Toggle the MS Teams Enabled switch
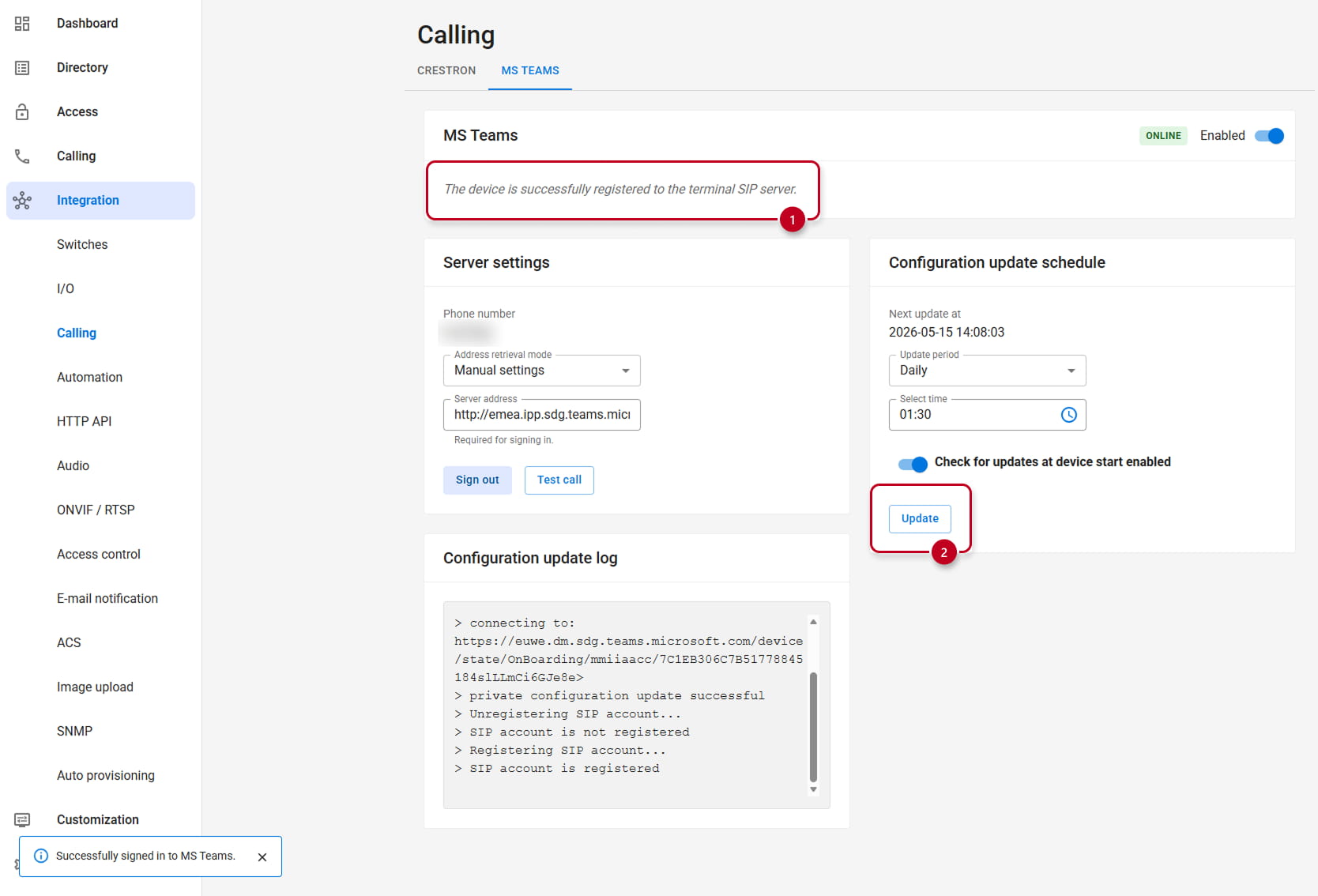The width and height of the screenshot is (1318, 896). point(1269,136)
